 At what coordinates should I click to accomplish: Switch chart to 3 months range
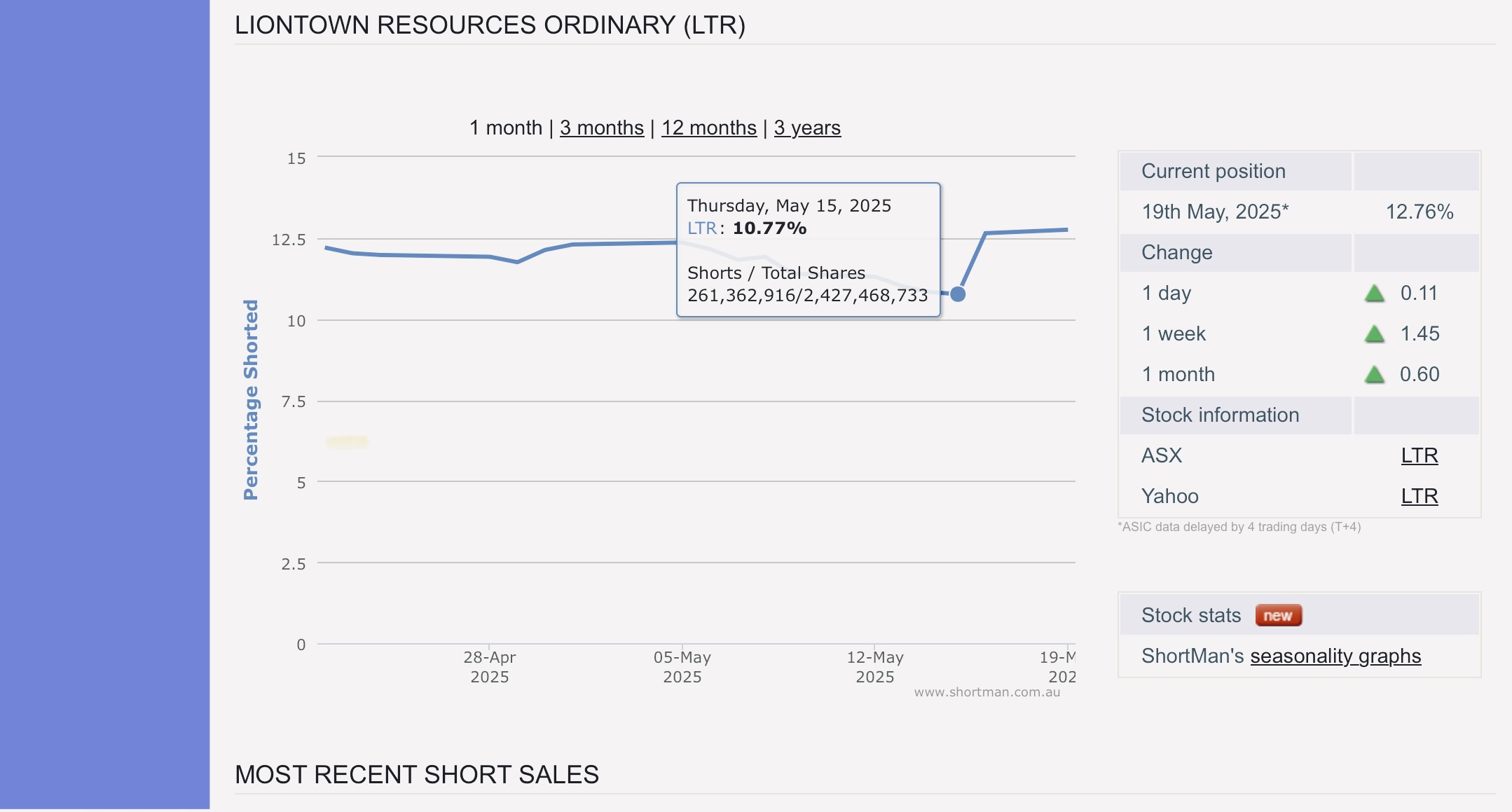pos(602,128)
